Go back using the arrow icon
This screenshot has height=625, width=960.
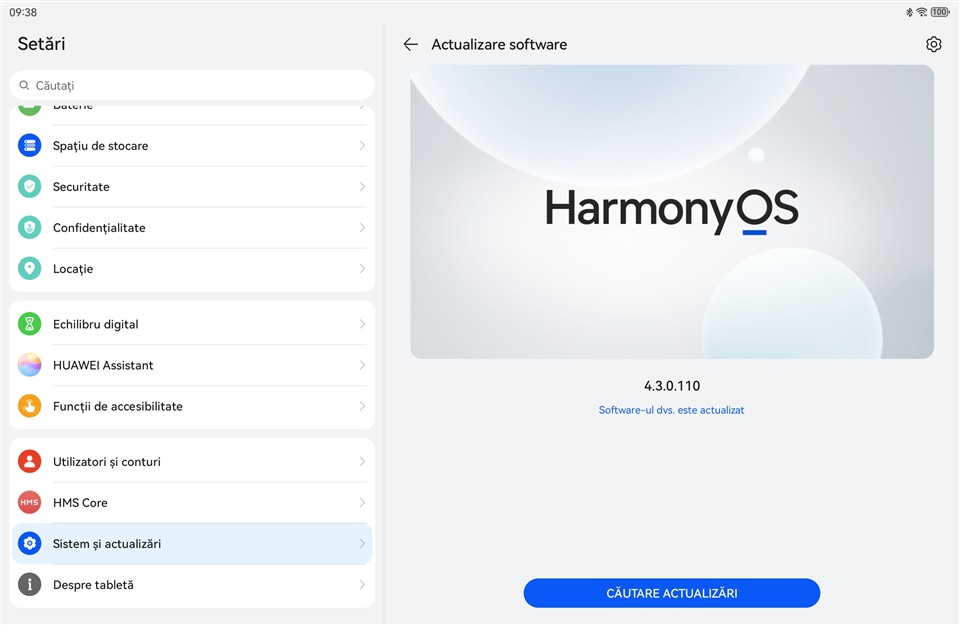click(410, 44)
